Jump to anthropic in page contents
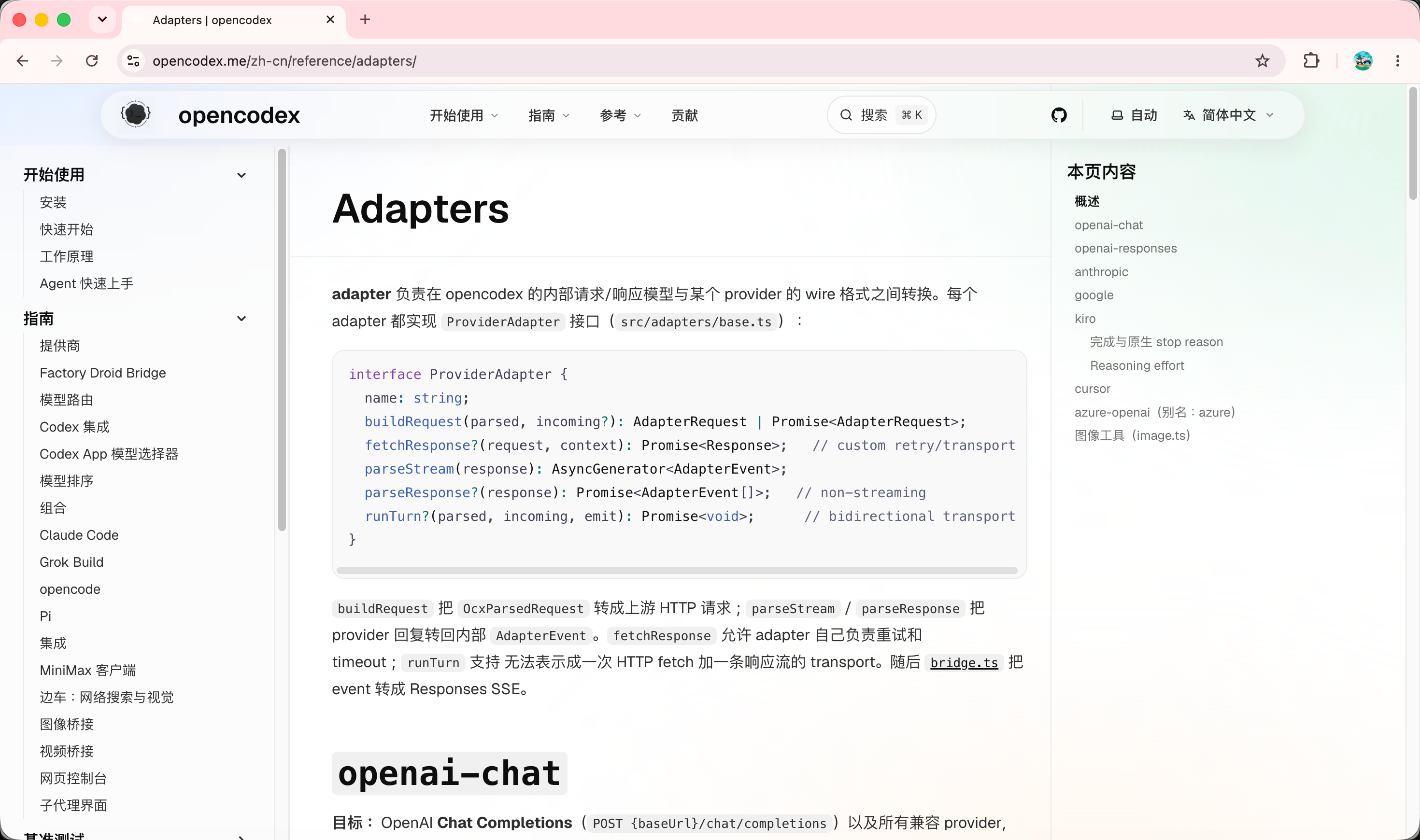The height and width of the screenshot is (840, 1420). [x=1101, y=272]
